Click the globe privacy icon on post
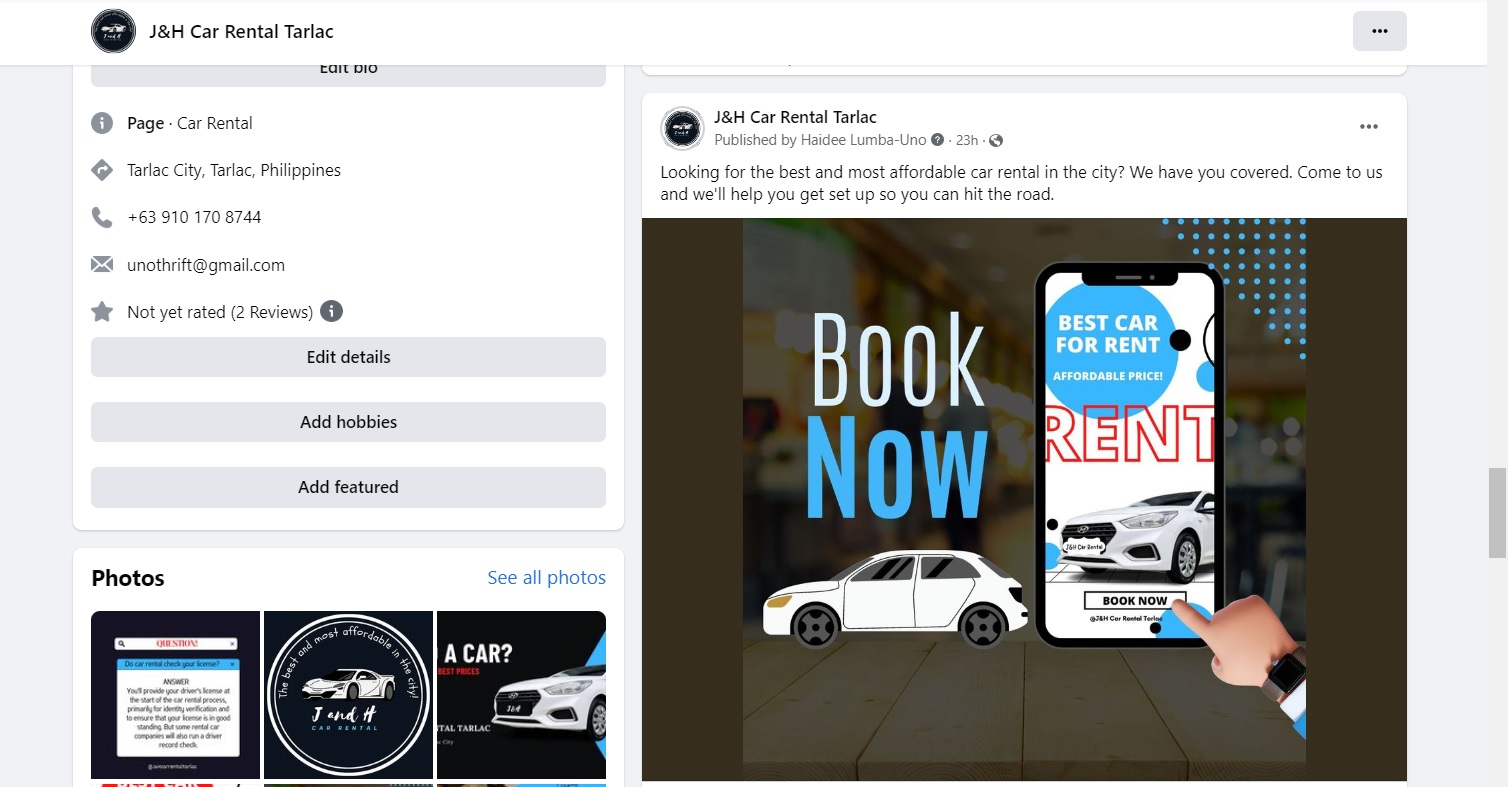 coord(996,141)
